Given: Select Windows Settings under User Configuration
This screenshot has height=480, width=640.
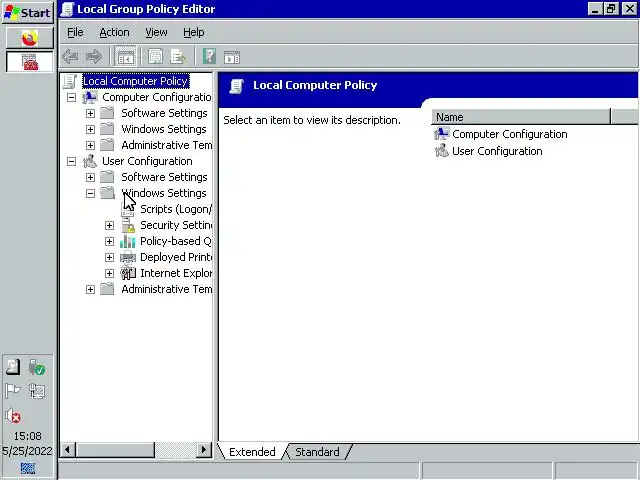Looking at the screenshot, I should (164, 193).
